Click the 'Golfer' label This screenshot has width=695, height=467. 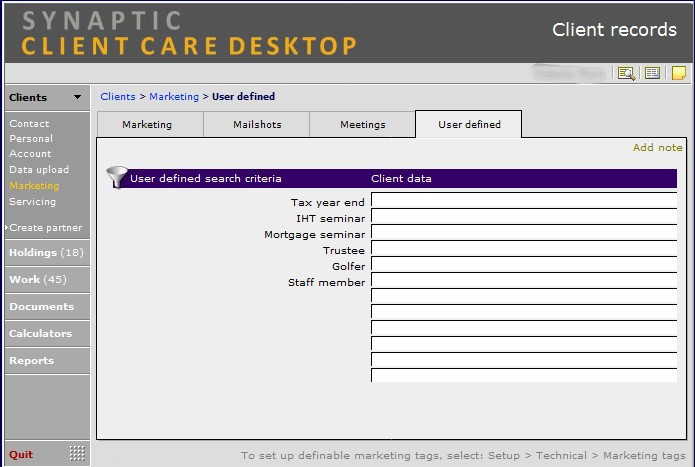(x=348, y=266)
